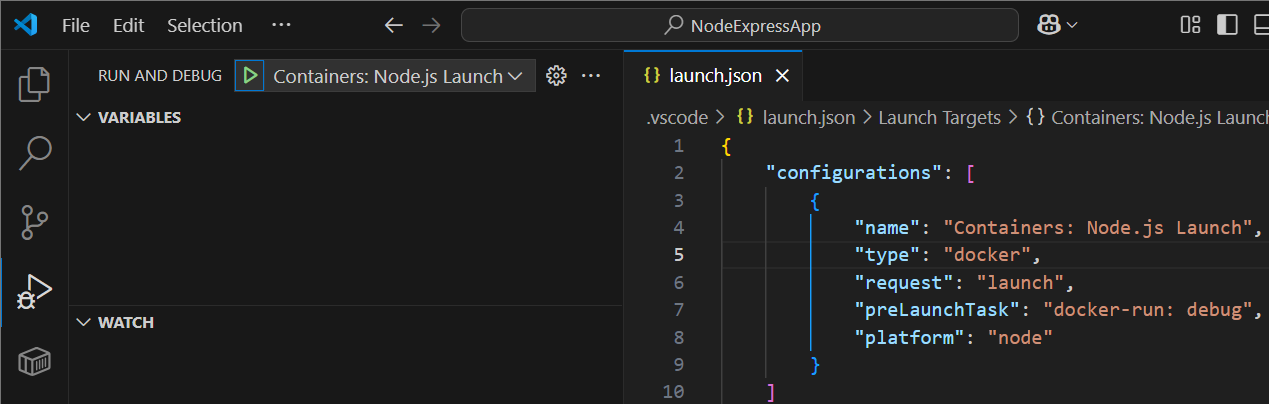
Task: Open the Source Control view
Action: [34, 222]
